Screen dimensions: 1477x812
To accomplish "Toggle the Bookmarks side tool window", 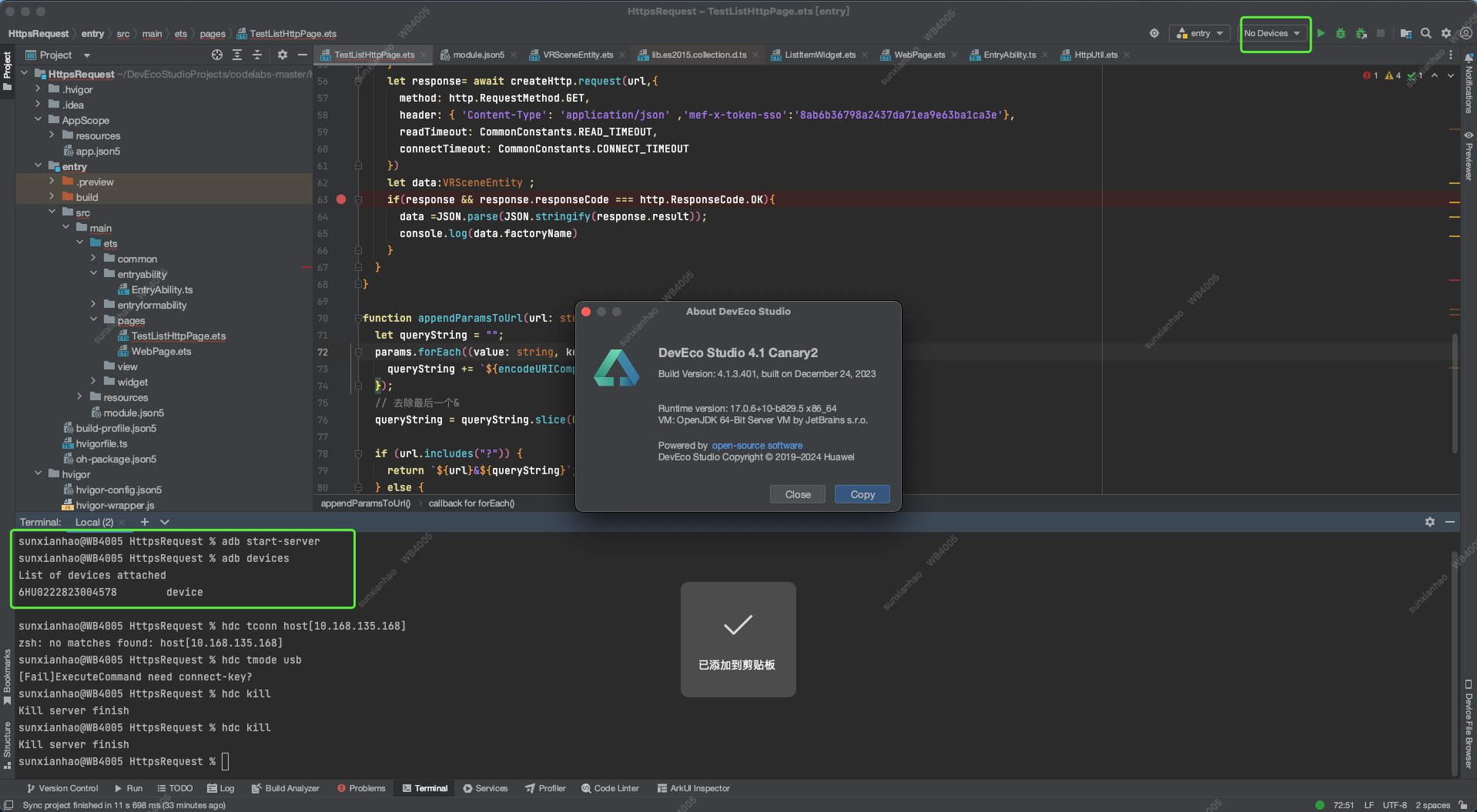I will pyautogui.click(x=7, y=677).
